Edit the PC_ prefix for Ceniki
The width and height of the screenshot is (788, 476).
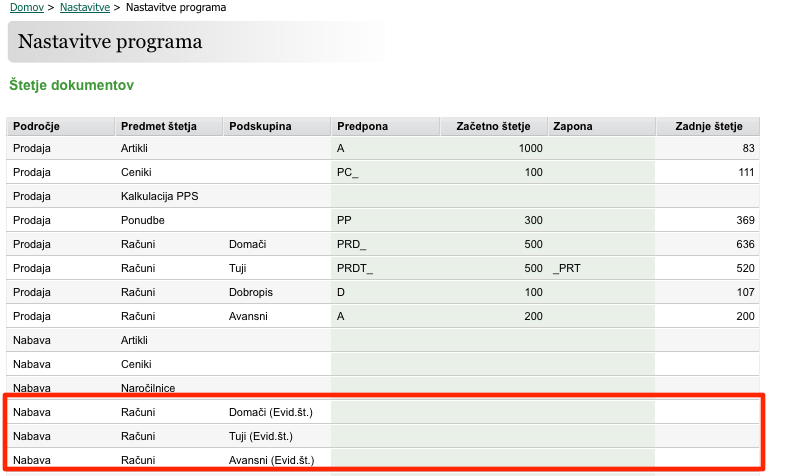point(385,172)
